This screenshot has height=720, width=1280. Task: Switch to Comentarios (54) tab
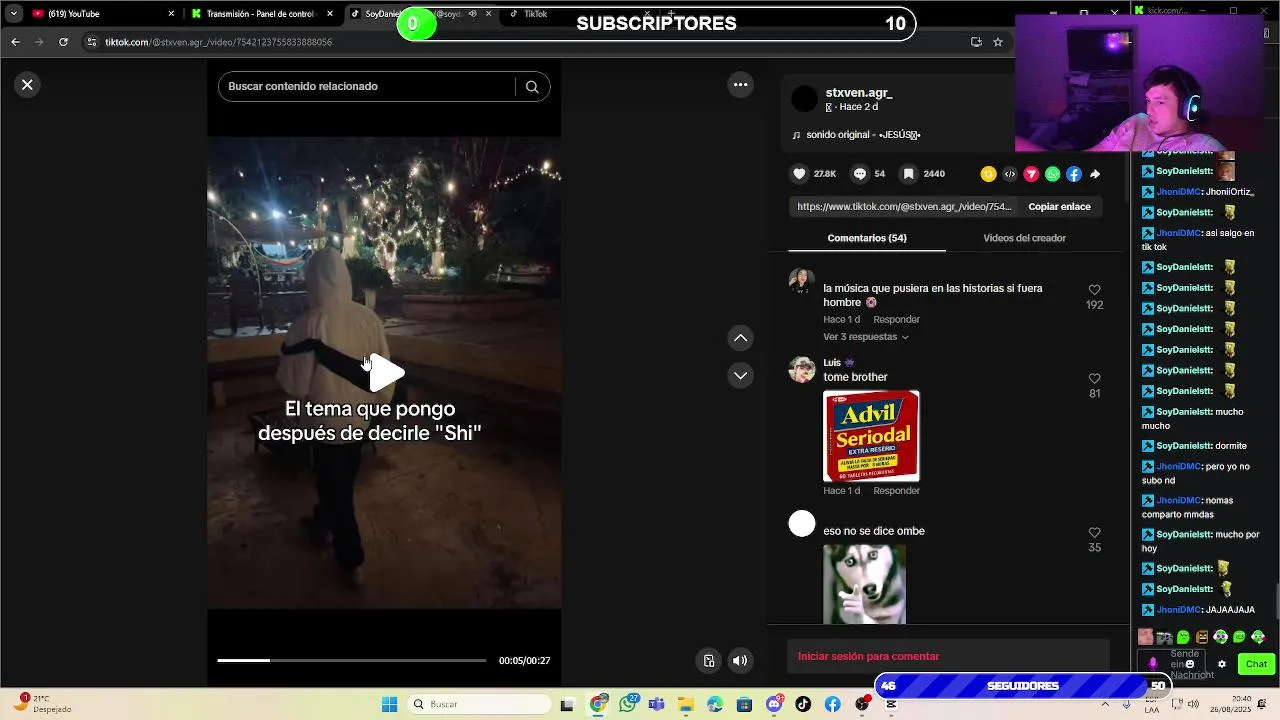coord(867,238)
